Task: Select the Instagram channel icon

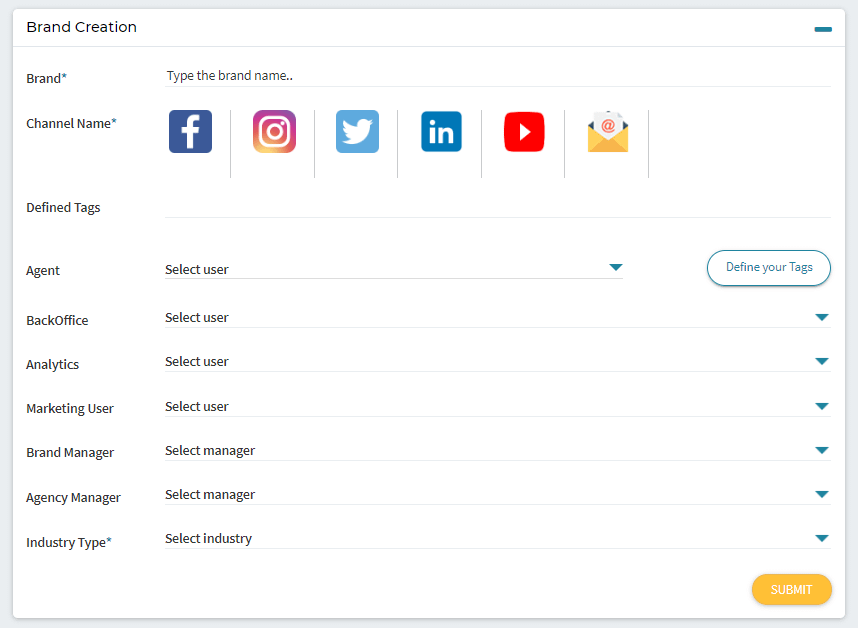Action: click(x=274, y=131)
